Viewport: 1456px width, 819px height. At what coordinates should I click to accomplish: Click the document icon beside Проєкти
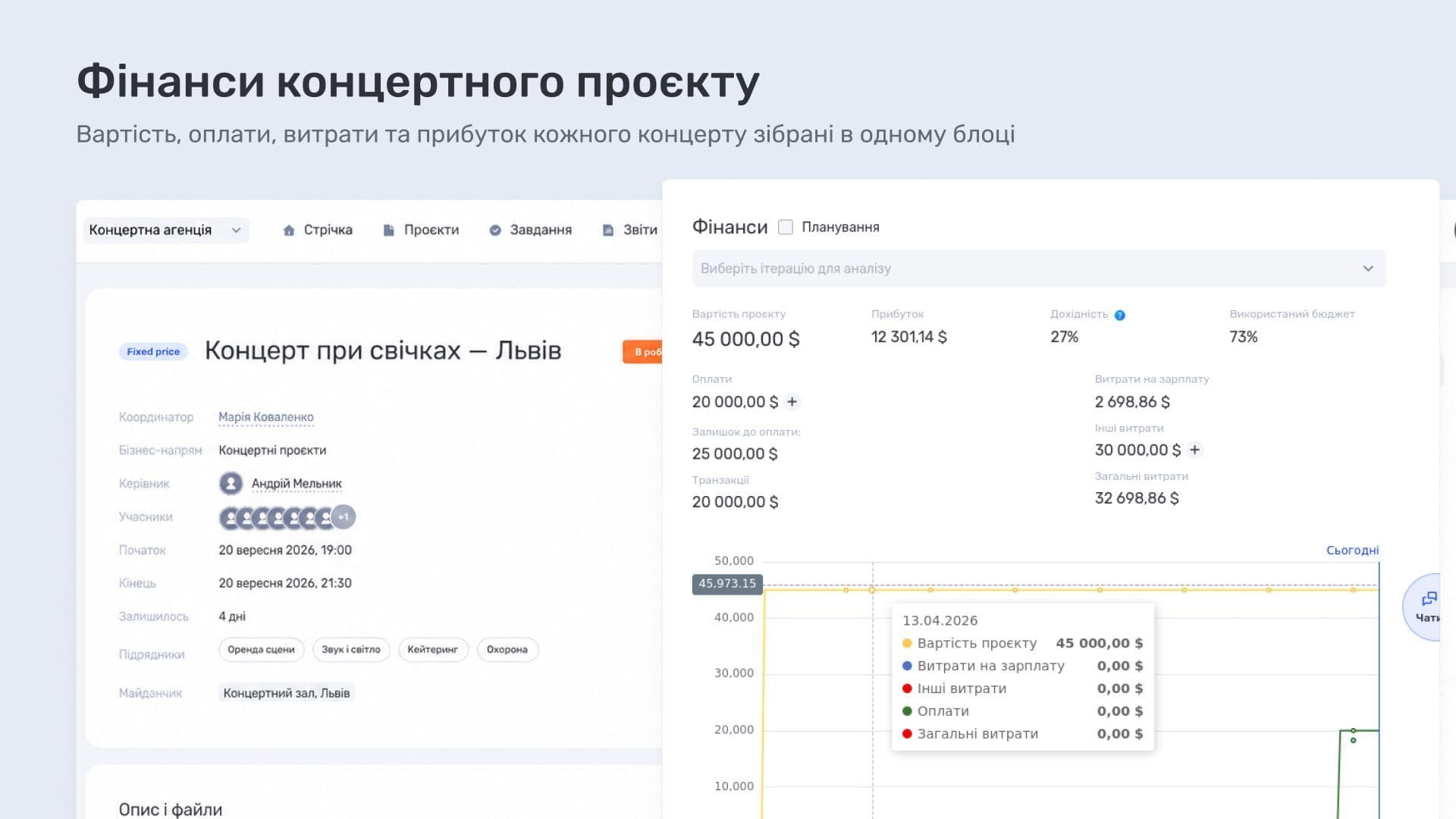click(388, 230)
